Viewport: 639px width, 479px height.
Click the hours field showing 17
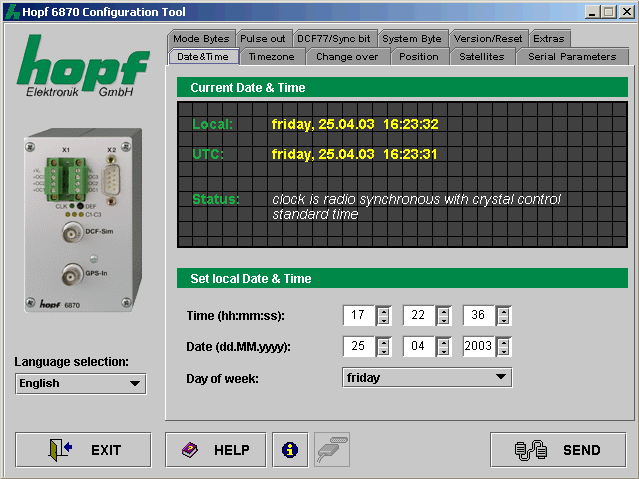coord(359,315)
